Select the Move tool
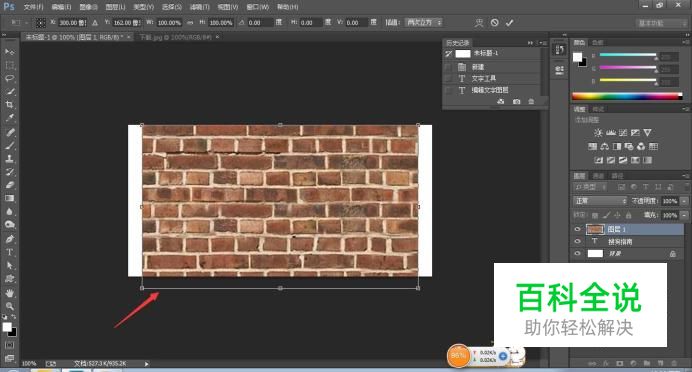Screen dimensions: 692x372 [9, 52]
